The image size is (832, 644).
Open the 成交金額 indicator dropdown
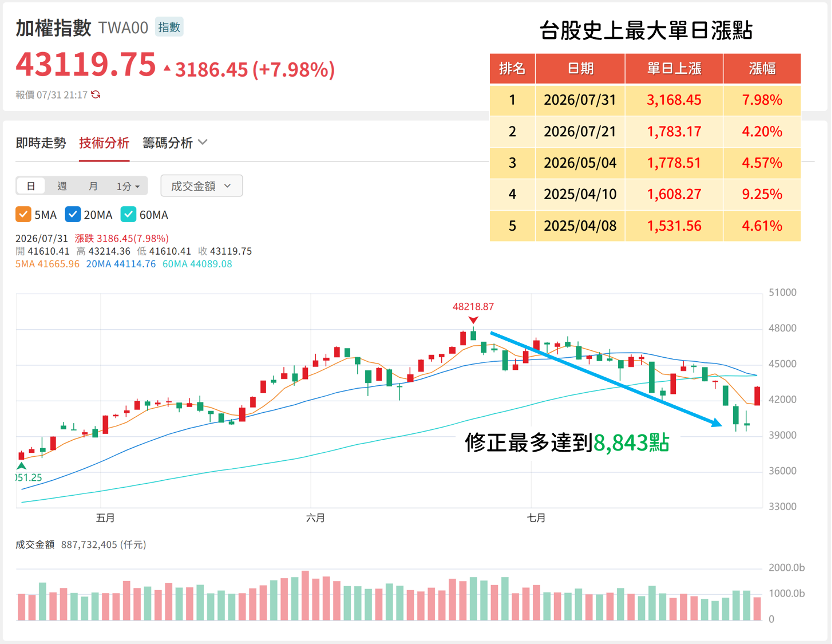pos(202,186)
